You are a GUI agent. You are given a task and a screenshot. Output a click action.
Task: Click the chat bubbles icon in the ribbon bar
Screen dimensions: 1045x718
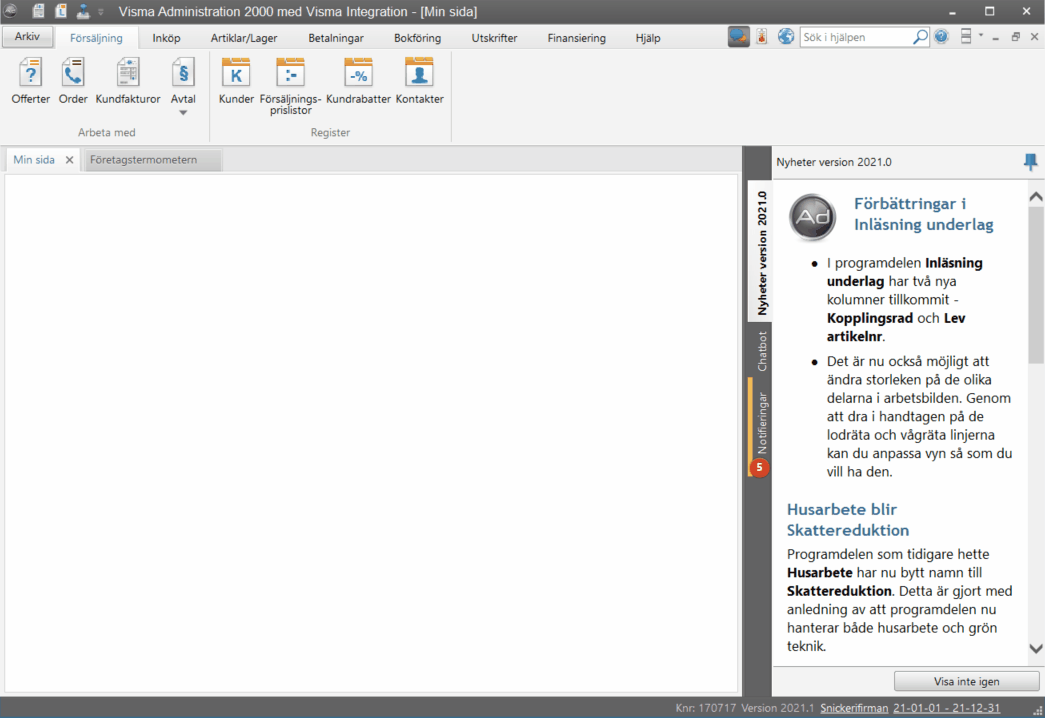(738, 37)
